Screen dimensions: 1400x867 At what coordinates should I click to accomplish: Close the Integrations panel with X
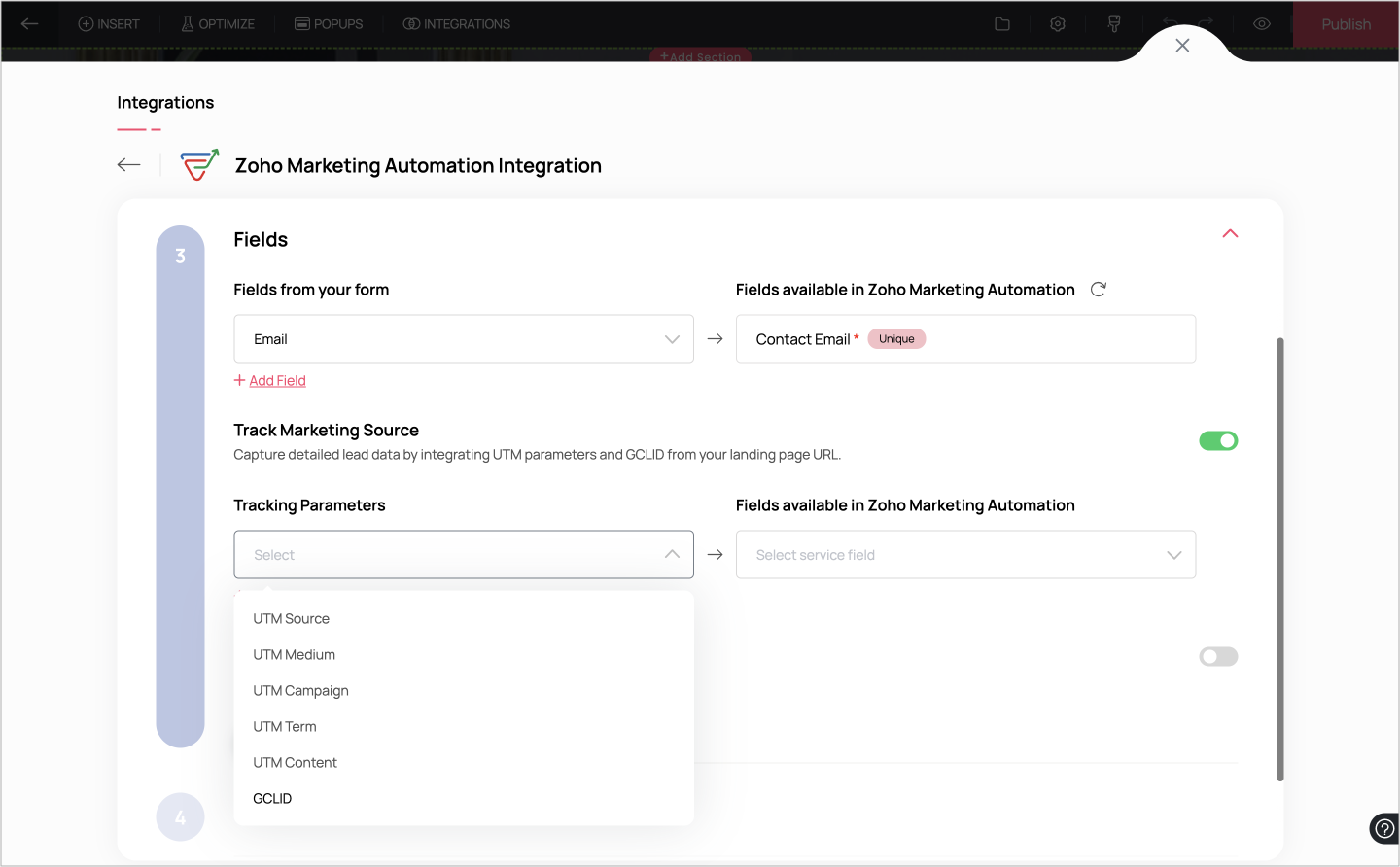(1182, 46)
